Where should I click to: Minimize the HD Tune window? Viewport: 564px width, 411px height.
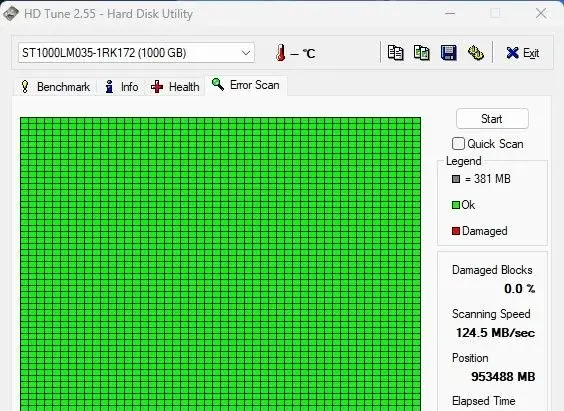point(450,14)
